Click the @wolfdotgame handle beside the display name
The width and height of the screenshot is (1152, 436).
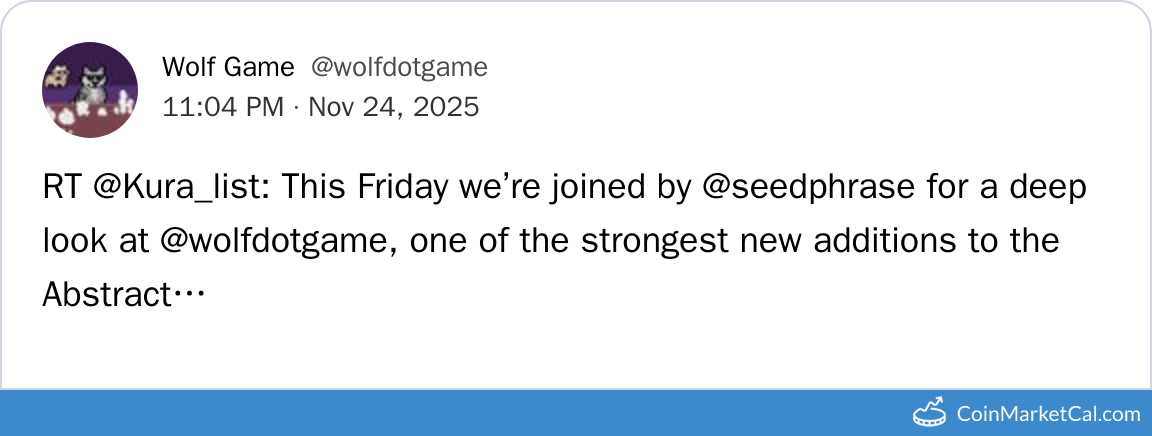coord(399,68)
